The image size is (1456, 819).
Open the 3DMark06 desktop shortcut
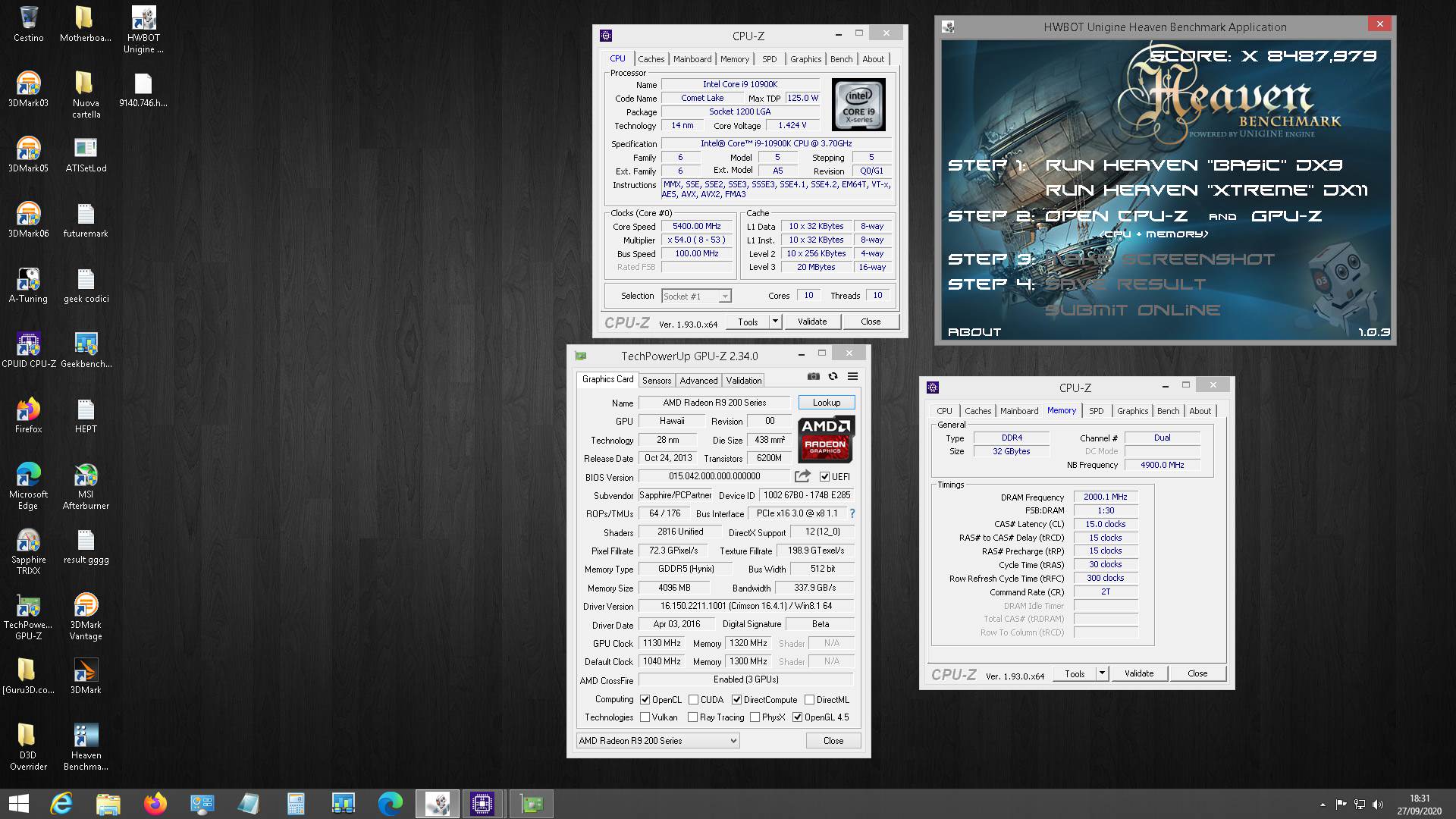[x=28, y=220]
